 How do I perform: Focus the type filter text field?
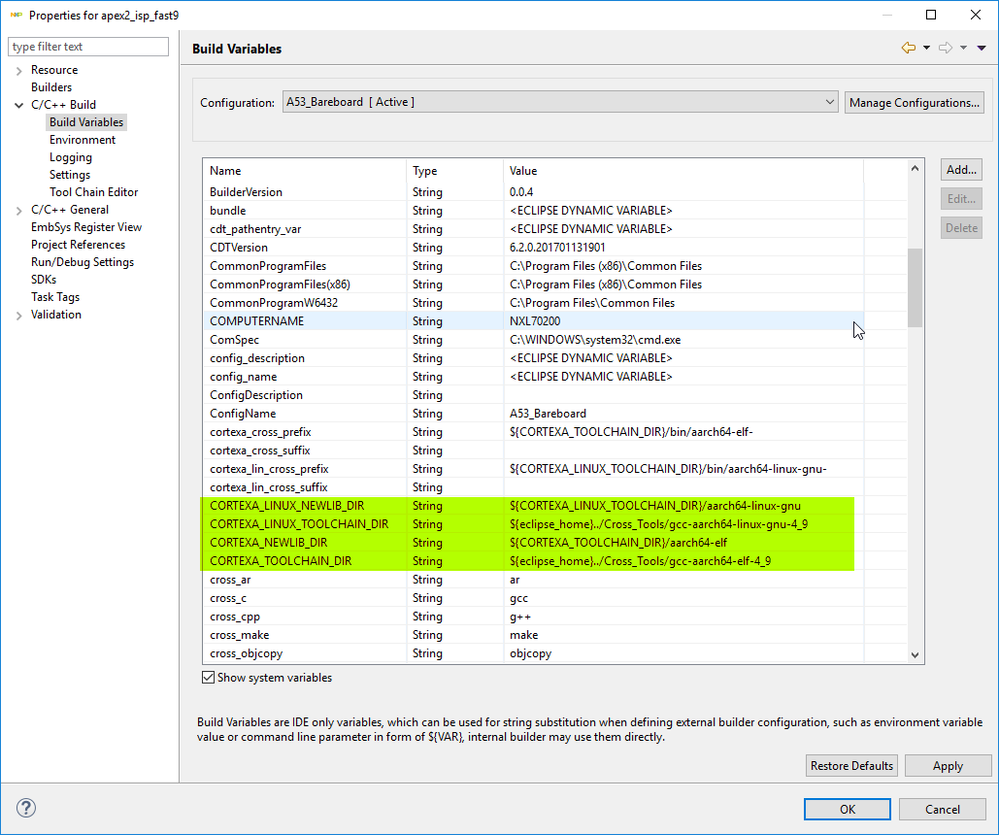click(x=89, y=46)
